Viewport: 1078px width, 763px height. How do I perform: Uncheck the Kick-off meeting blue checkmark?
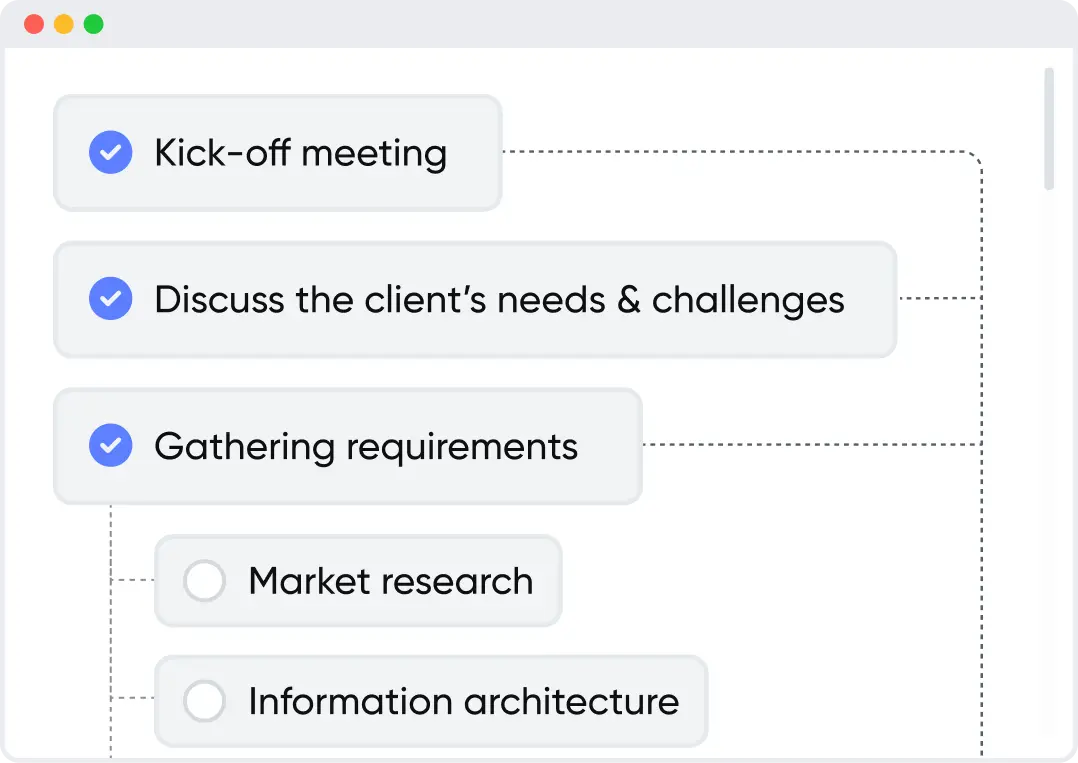click(111, 152)
